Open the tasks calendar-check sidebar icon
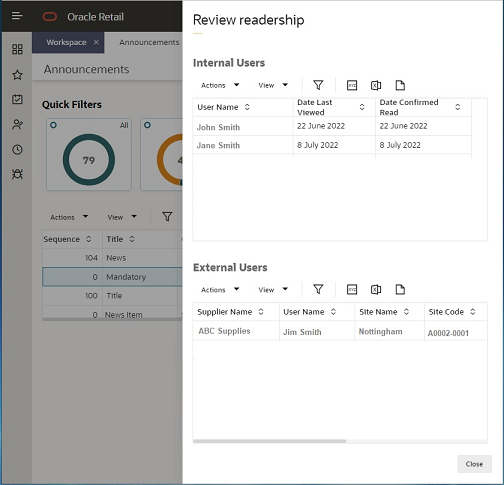Viewport: 504px width, 485px height. click(x=17, y=99)
